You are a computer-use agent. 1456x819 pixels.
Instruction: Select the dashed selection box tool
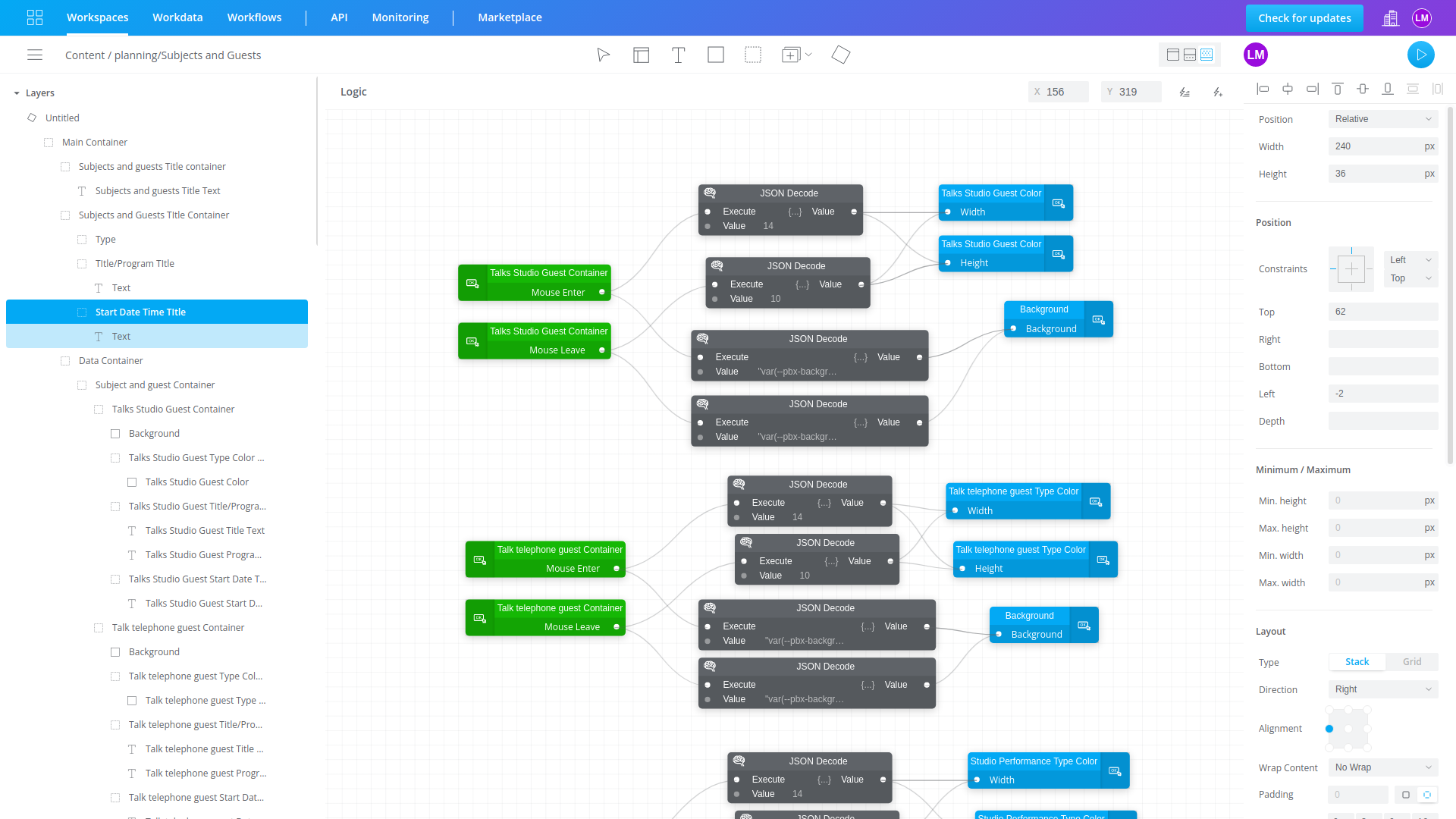click(752, 55)
